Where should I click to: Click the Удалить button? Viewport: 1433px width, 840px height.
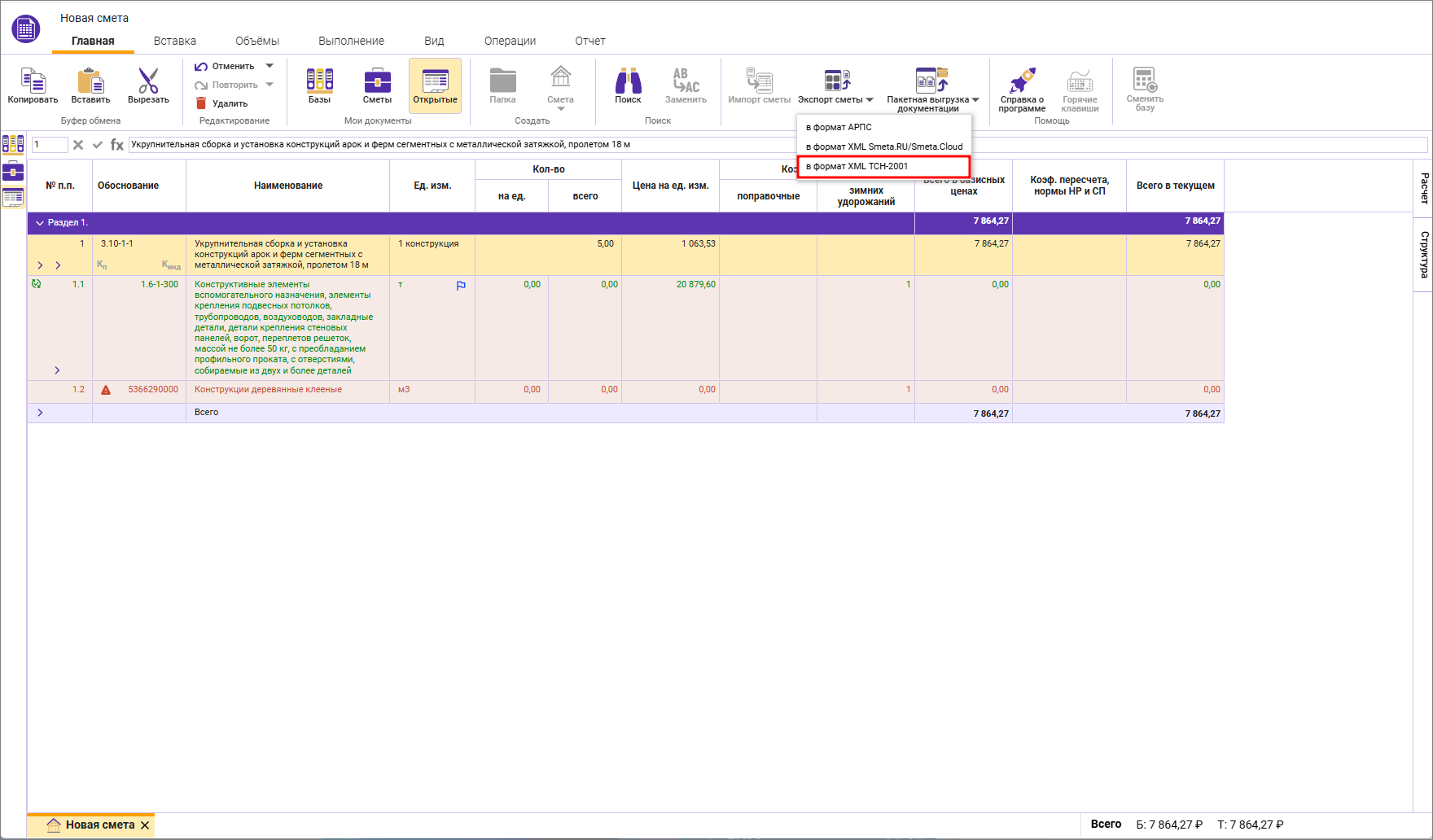221,103
